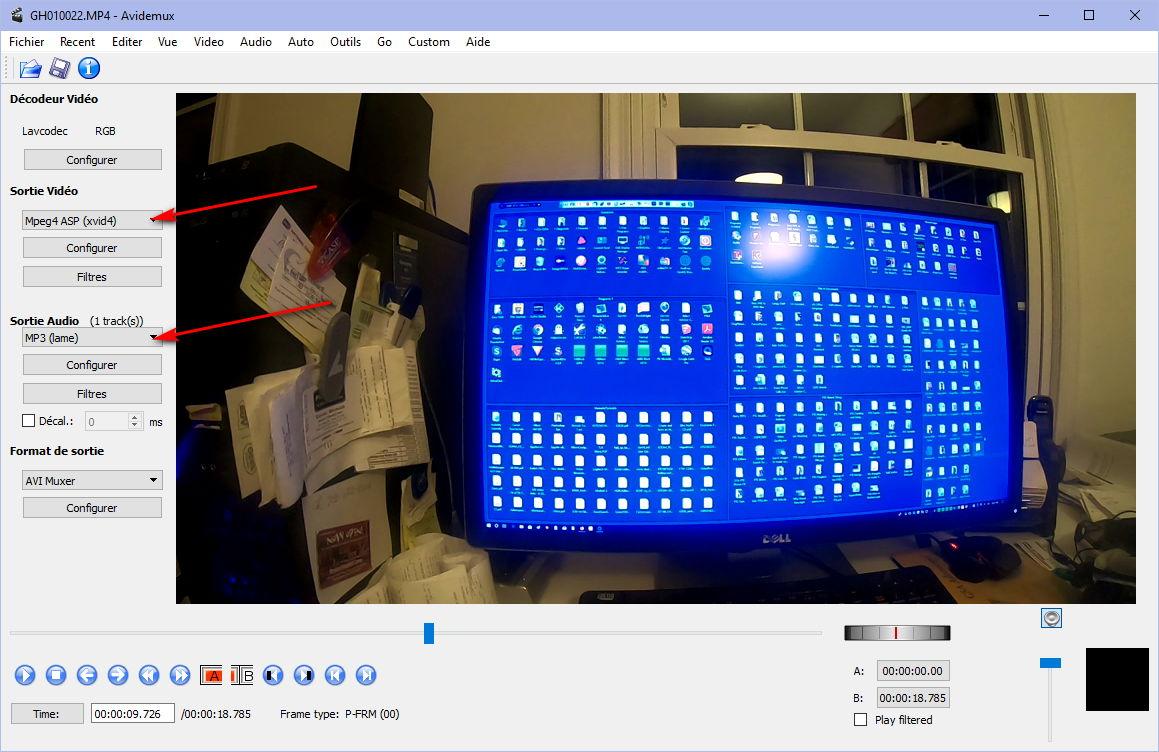Open the blue information icon
This screenshot has height=752, width=1159.
pos(89,68)
